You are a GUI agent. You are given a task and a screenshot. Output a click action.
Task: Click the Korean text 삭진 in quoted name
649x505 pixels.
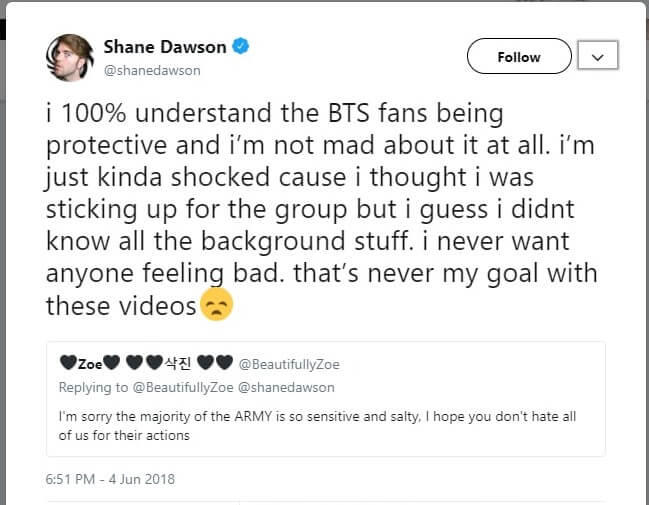178,364
